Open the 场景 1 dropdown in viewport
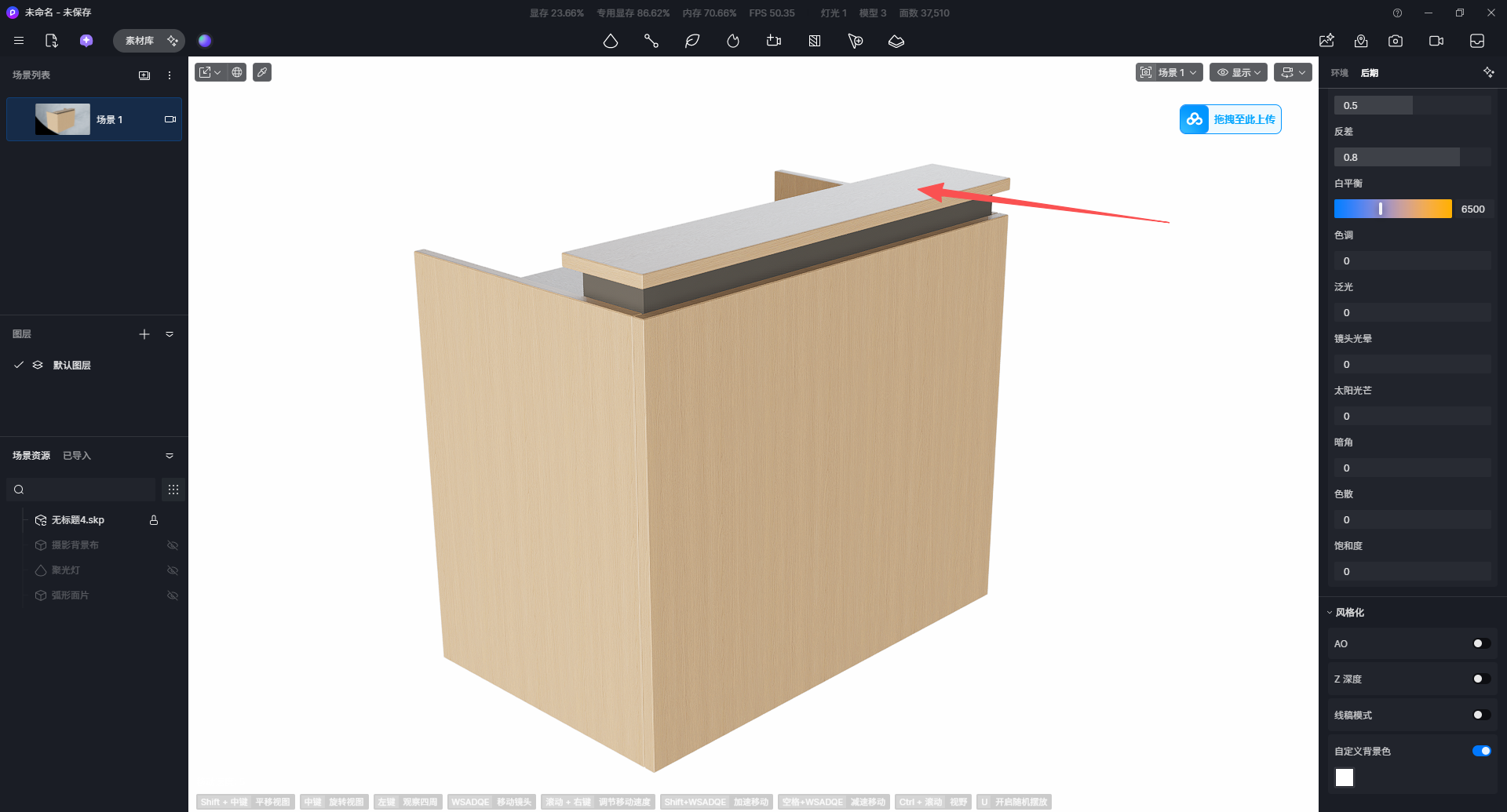Image resolution: width=1507 pixels, height=812 pixels. click(x=1169, y=72)
